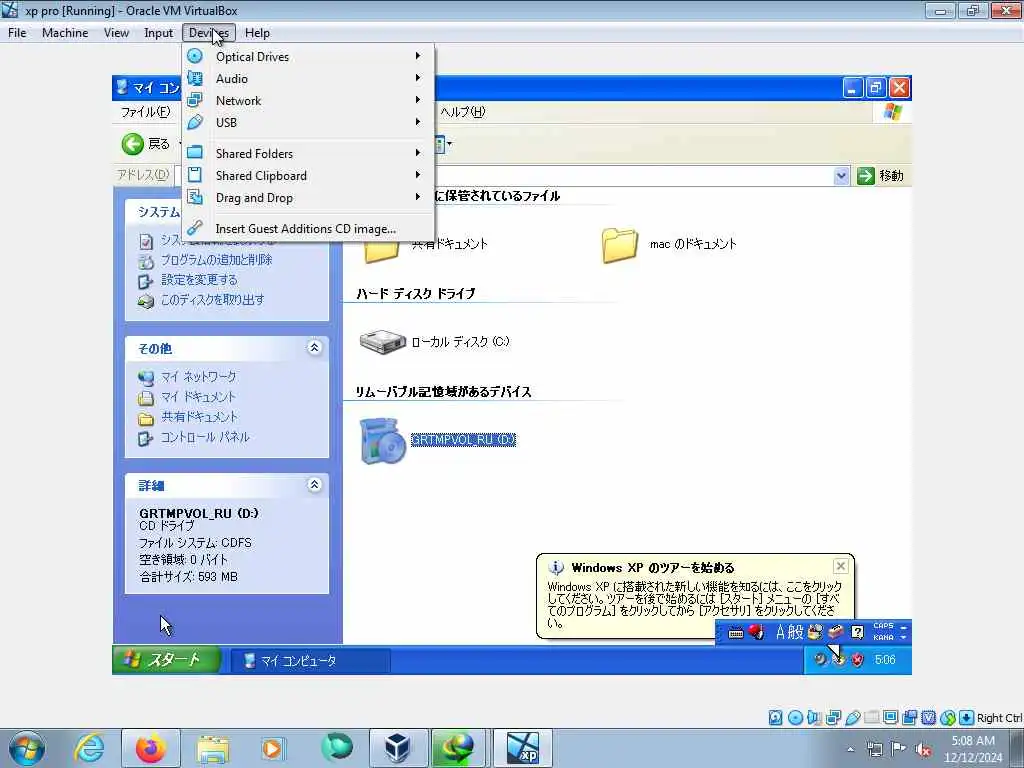Viewport: 1024px width, 768px height.
Task: Toggle the KANA lock indicator
Action: click(884, 637)
